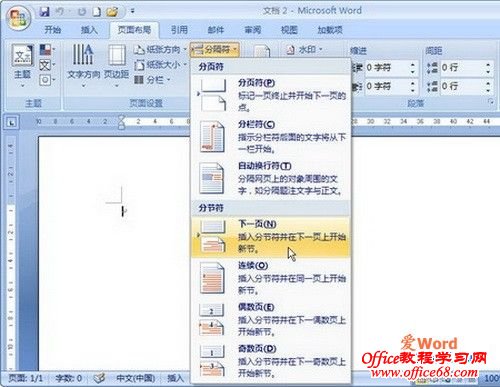
Task: Open file using folder icon in Quick Access
Action: click(x=112, y=12)
